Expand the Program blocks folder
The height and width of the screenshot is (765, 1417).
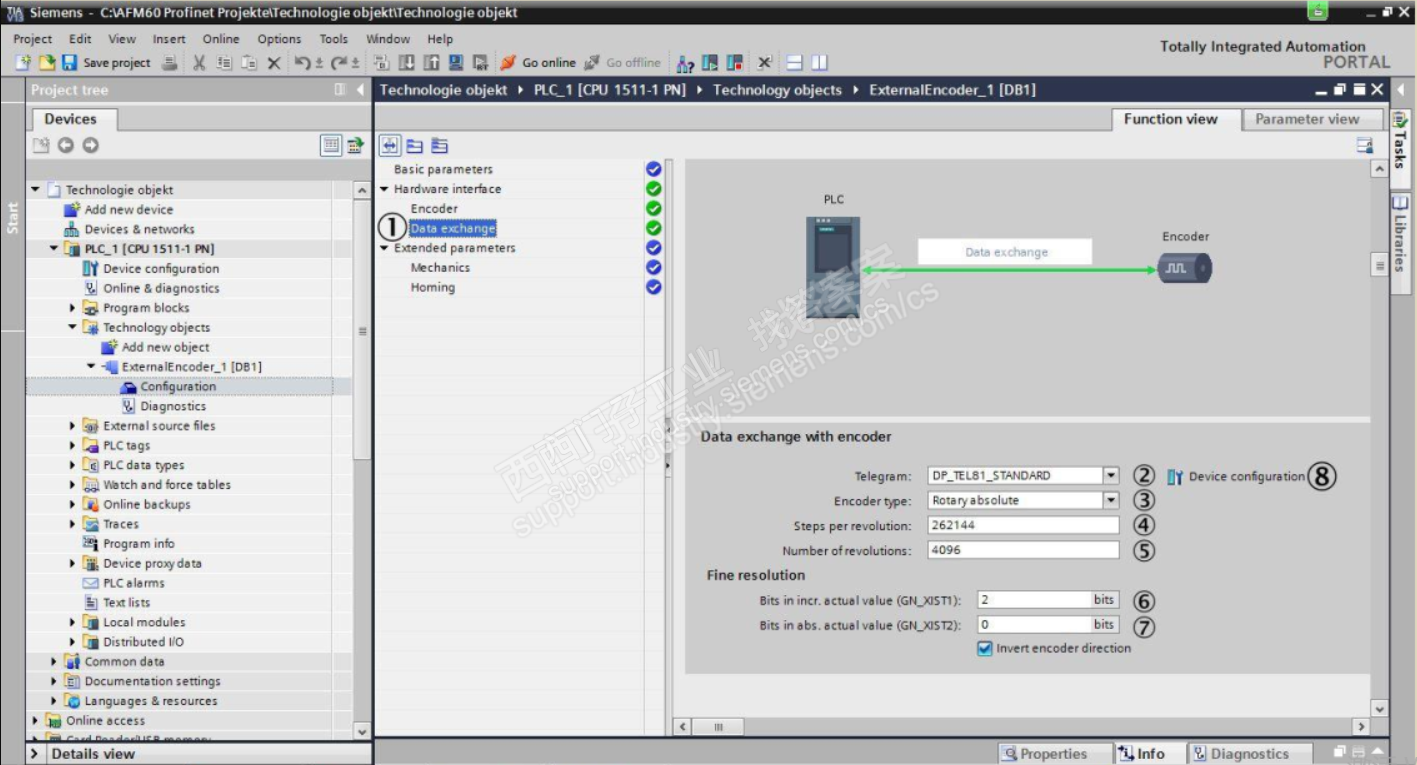pos(73,308)
